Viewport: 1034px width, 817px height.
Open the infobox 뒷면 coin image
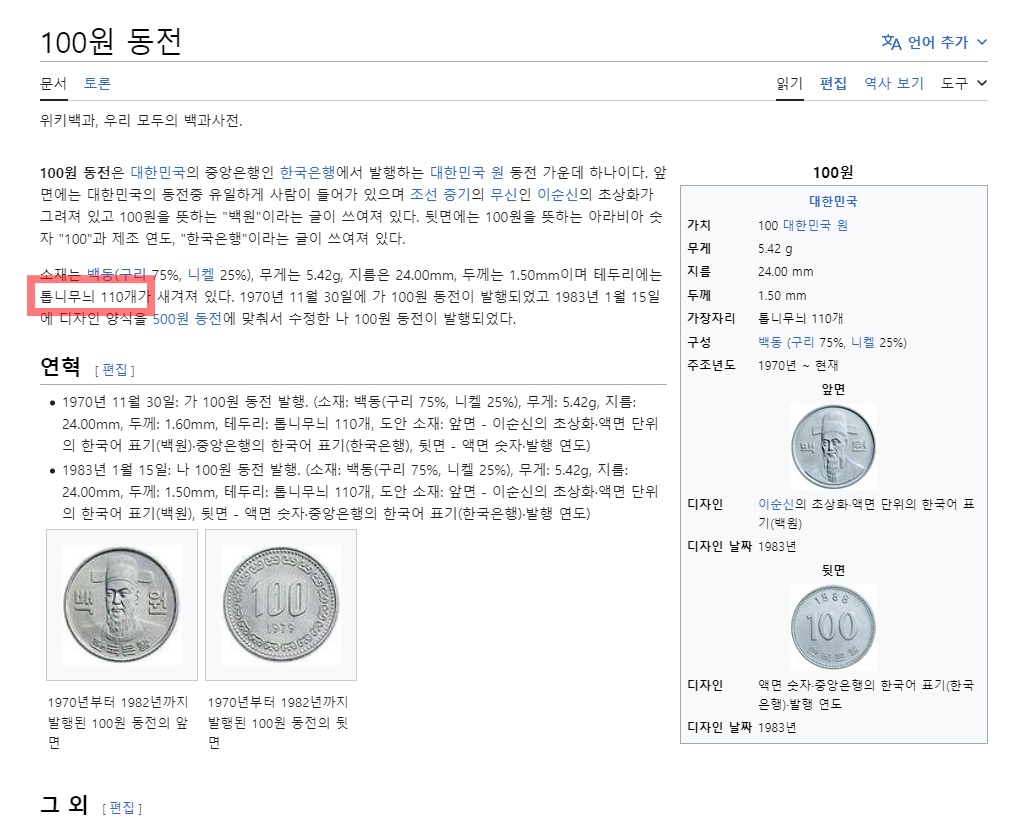pyautogui.click(x=834, y=627)
